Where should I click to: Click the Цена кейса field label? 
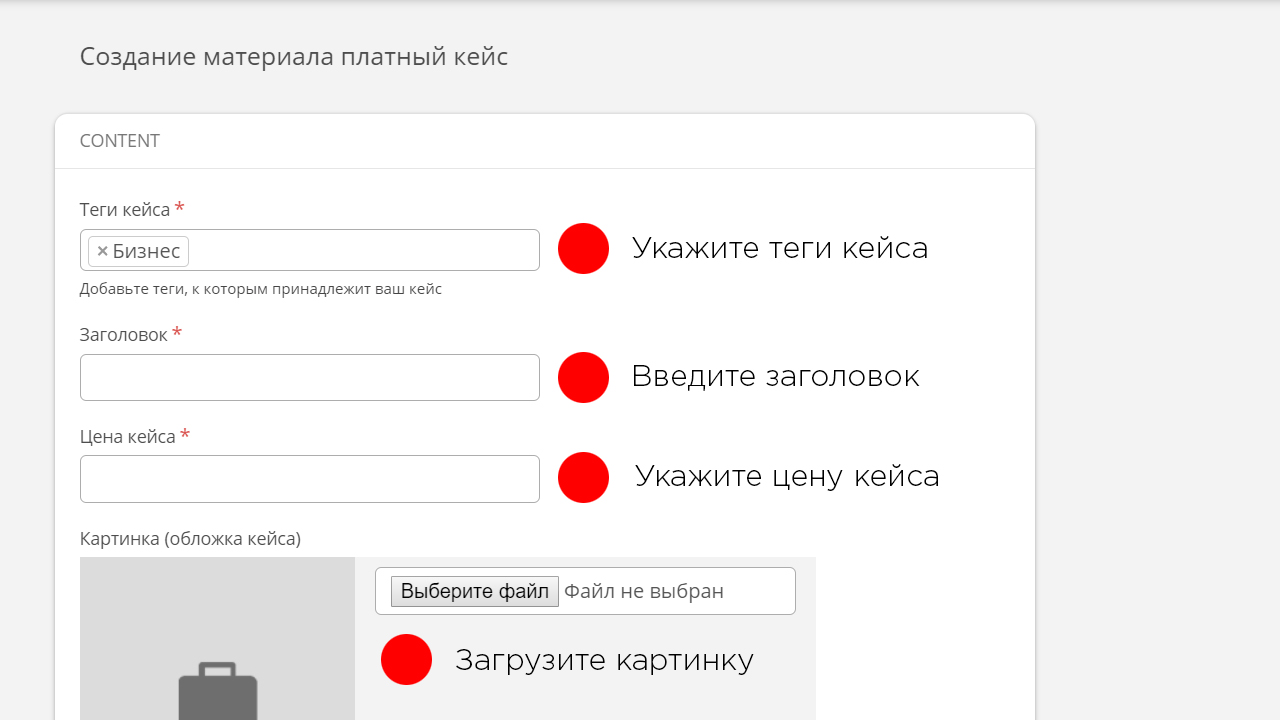[128, 437]
